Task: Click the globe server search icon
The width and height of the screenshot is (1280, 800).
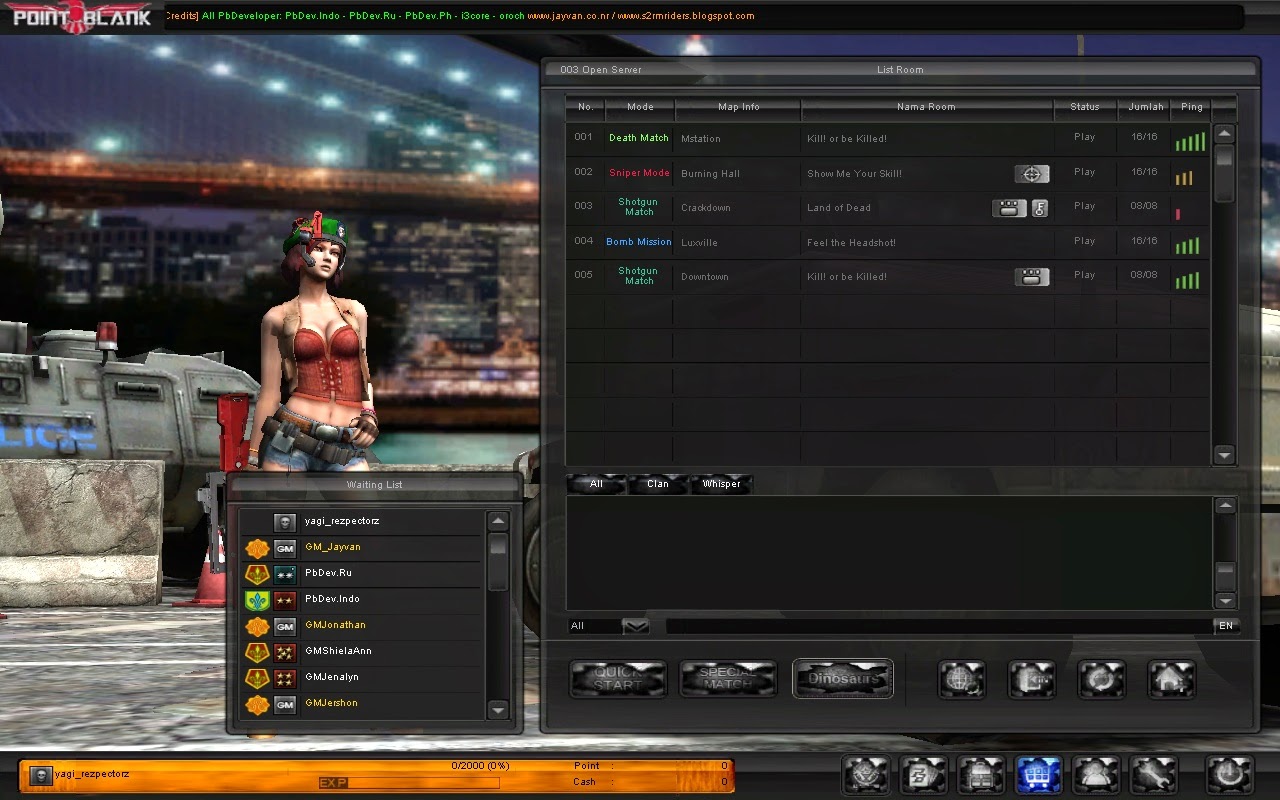Action: point(962,679)
